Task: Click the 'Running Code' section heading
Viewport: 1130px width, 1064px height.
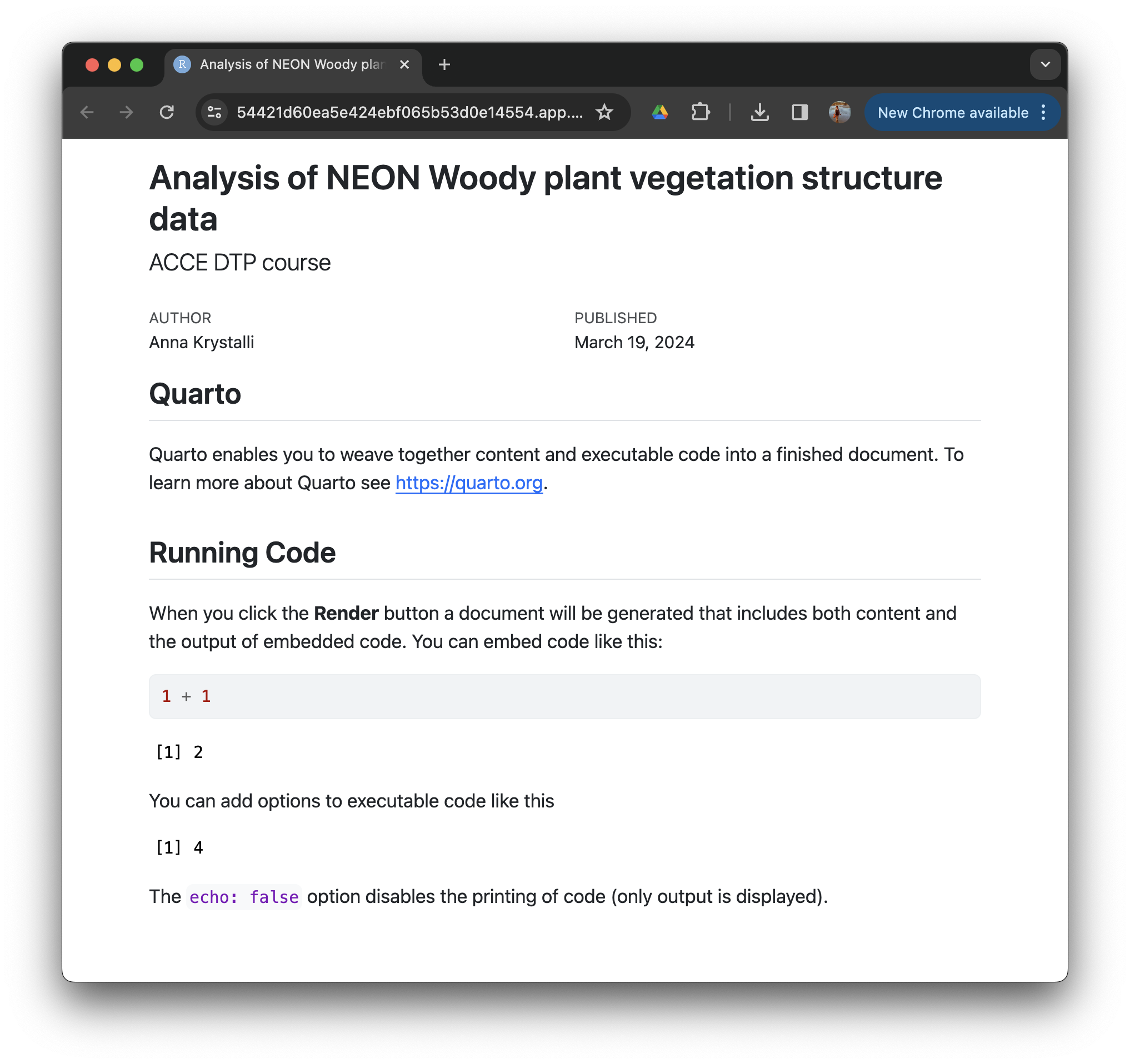Action: (242, 553)
